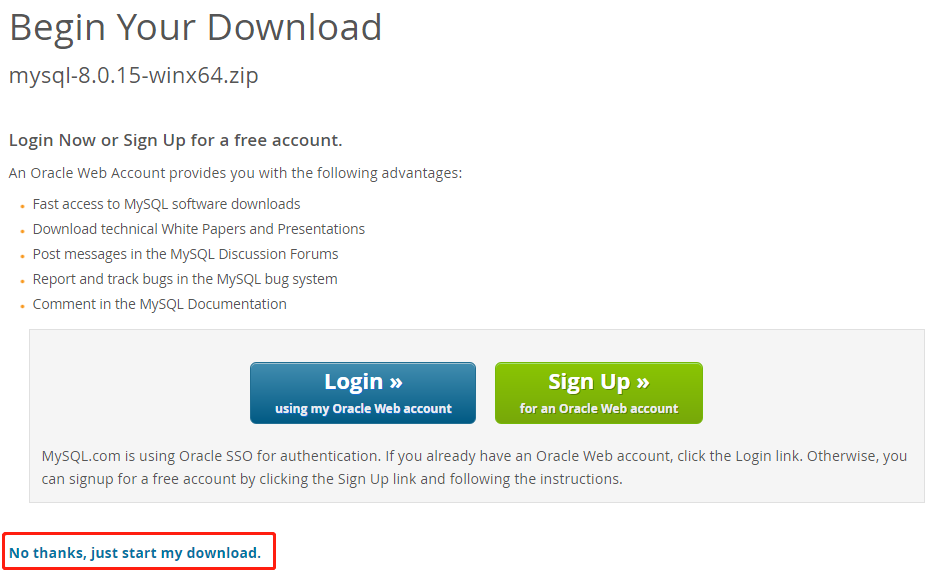
Task: Click orange bullet beside 'Download technical White Papers'
Action: pos(22,231)
